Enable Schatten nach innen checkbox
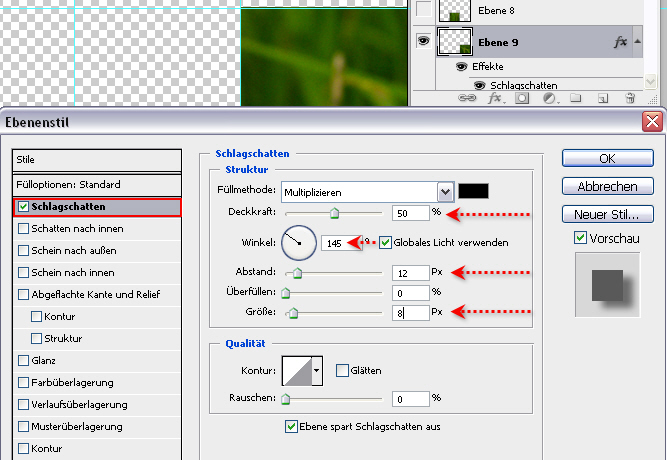This screenshot has height=460, width=667. 24,228
